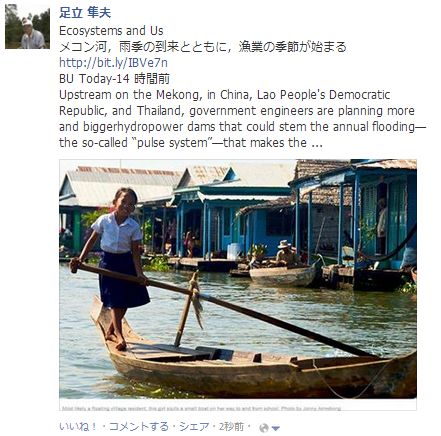Click the "Ecosystems and Us" title text
Viewport: 441px width, 436px height.
[111, 31]
